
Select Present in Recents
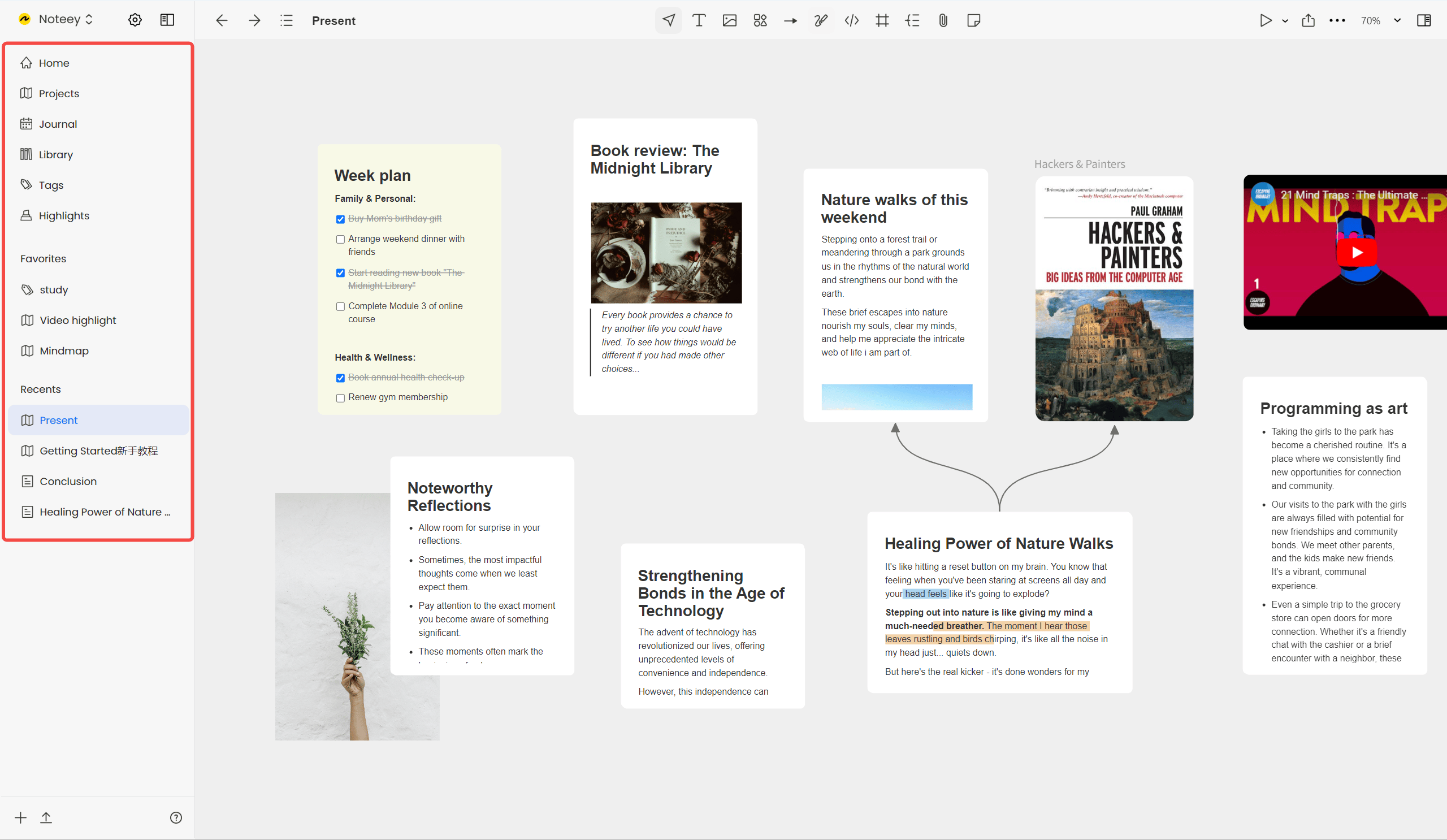pyautogui.click(x=98, y=421)
